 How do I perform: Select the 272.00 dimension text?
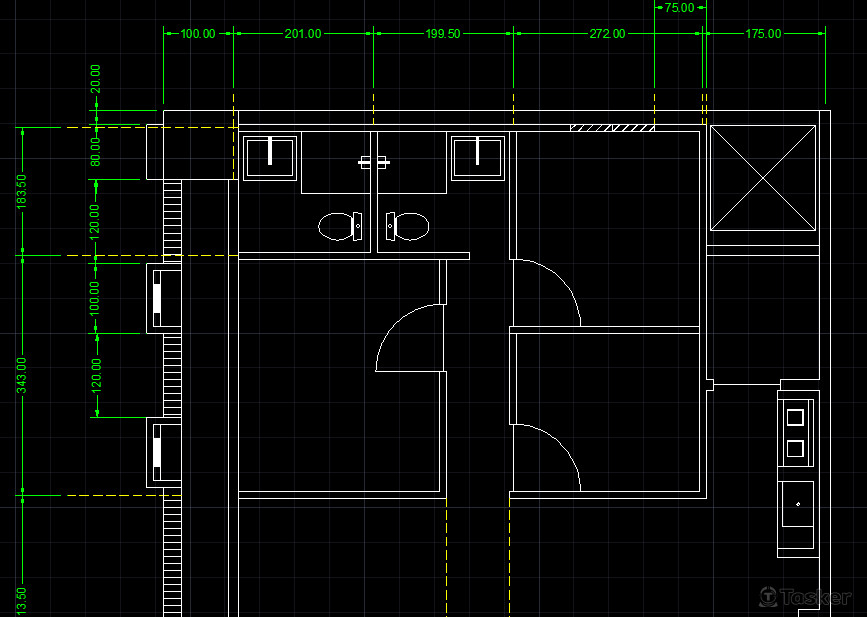coord(607,34)
